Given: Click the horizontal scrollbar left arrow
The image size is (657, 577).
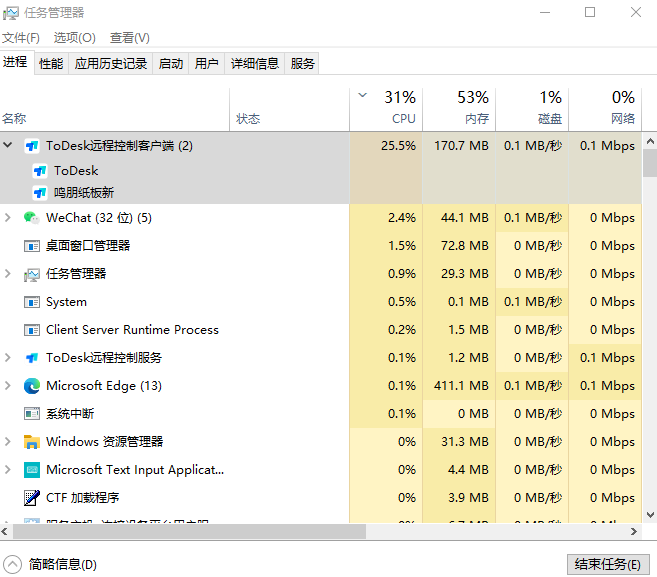Looking at the screenshot, I should click(x=5, y=531).
